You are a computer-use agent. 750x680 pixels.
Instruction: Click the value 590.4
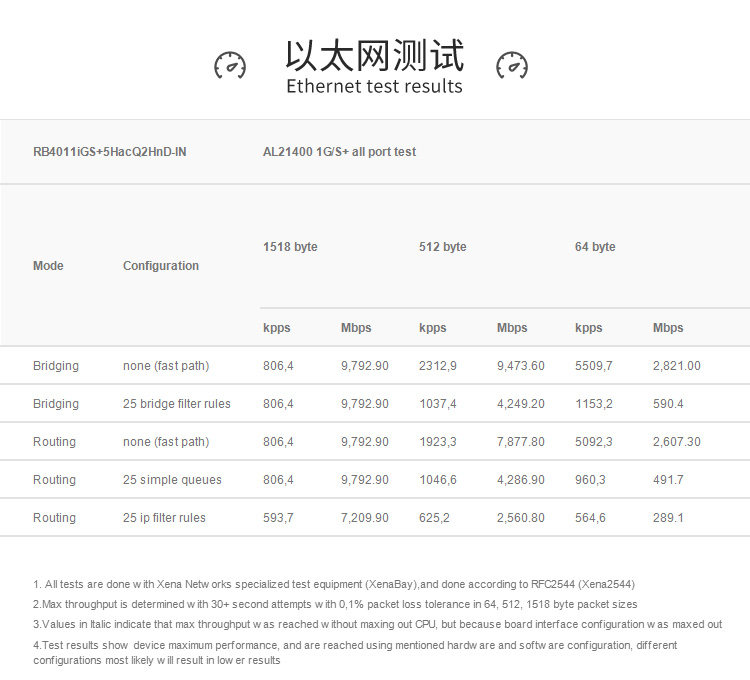[668, 404]
